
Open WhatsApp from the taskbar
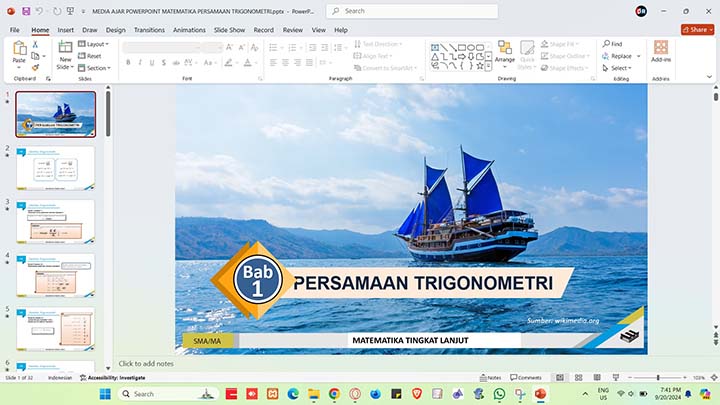(499, 394)
